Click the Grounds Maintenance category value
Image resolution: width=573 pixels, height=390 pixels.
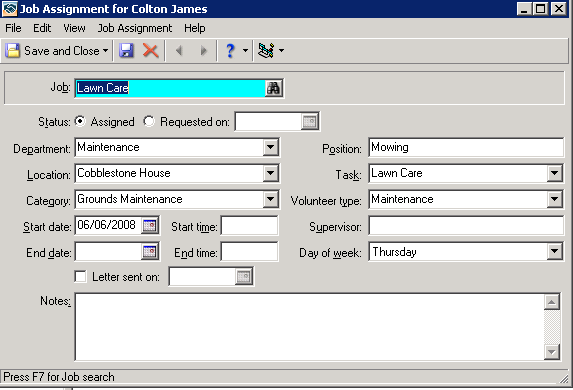click(130, 199)
